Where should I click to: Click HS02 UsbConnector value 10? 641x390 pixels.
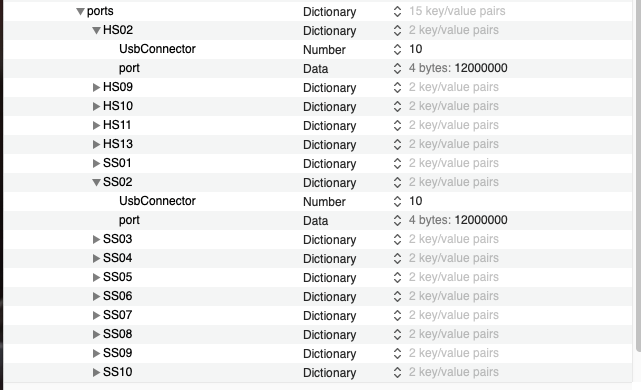click(x=416, y=49)
